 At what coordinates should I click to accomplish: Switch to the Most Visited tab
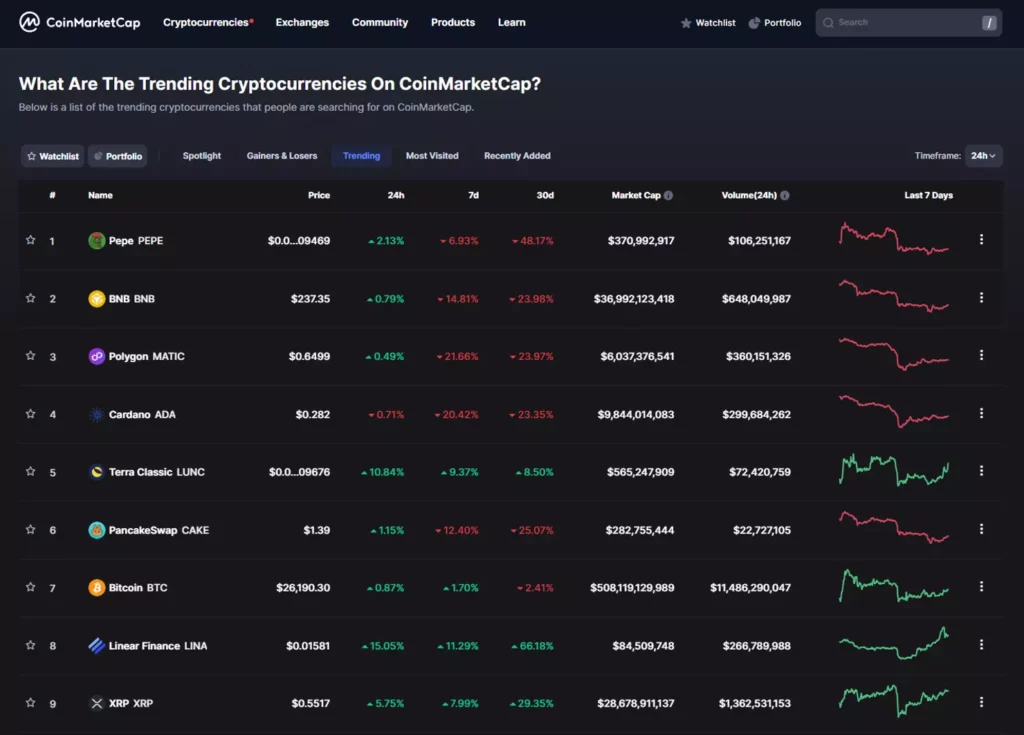431,156
